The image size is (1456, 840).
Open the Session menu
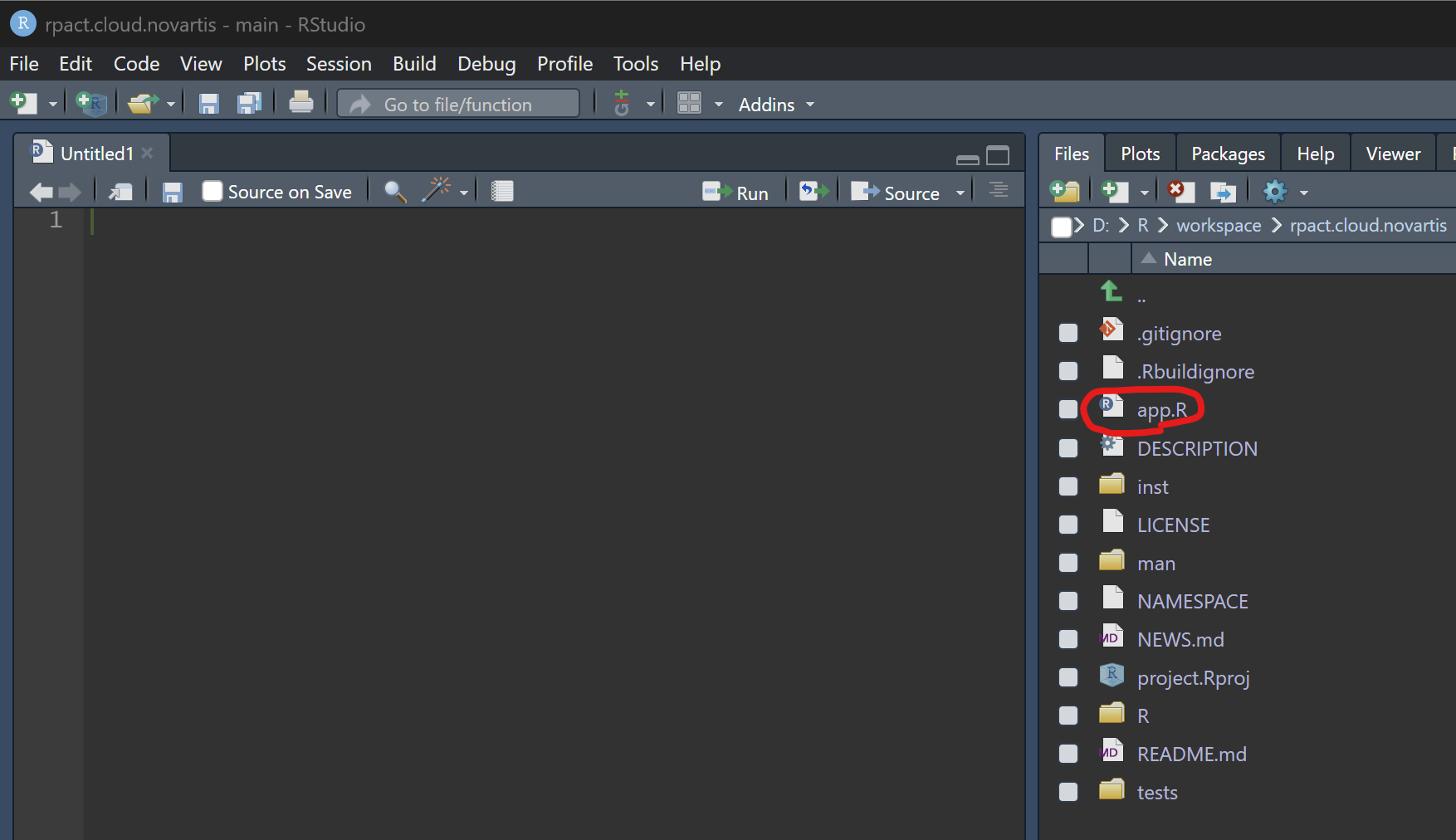pos(339,63)
